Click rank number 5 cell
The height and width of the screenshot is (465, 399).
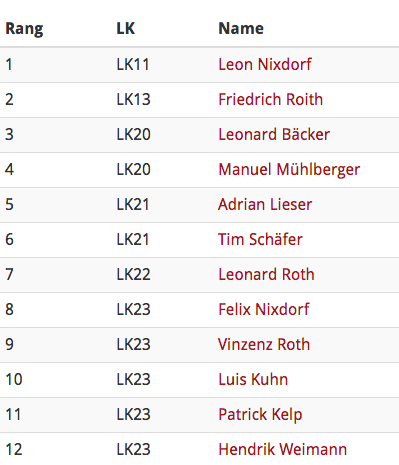pos(9,204)
